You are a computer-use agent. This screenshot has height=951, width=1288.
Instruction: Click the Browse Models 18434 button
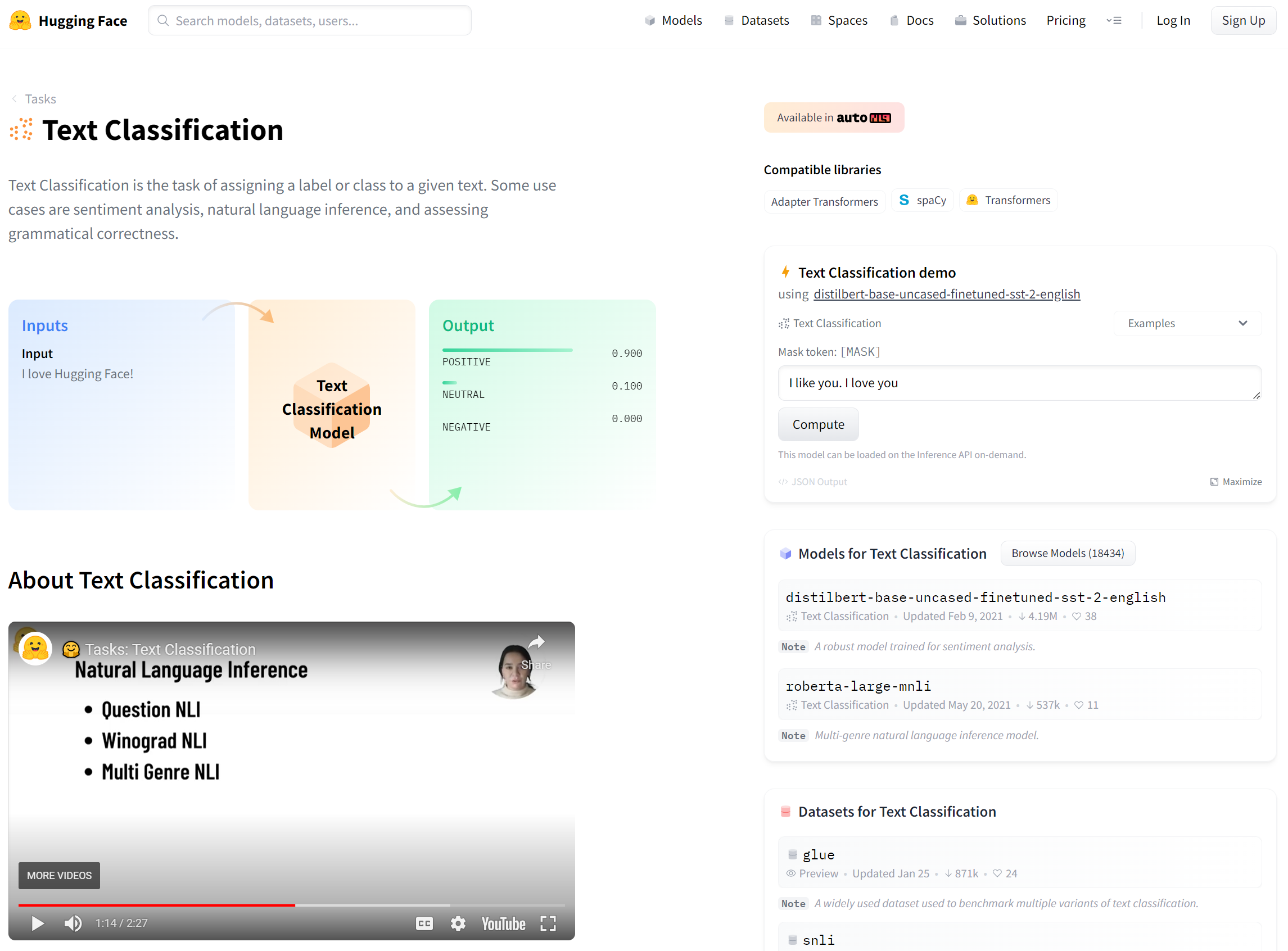tap(1067, 553)
